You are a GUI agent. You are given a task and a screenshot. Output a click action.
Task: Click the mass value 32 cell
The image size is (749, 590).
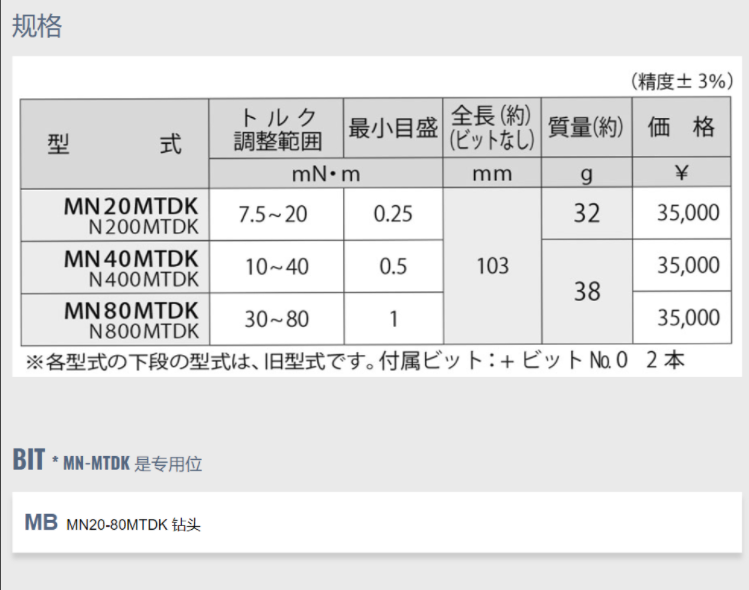[586, 213]
